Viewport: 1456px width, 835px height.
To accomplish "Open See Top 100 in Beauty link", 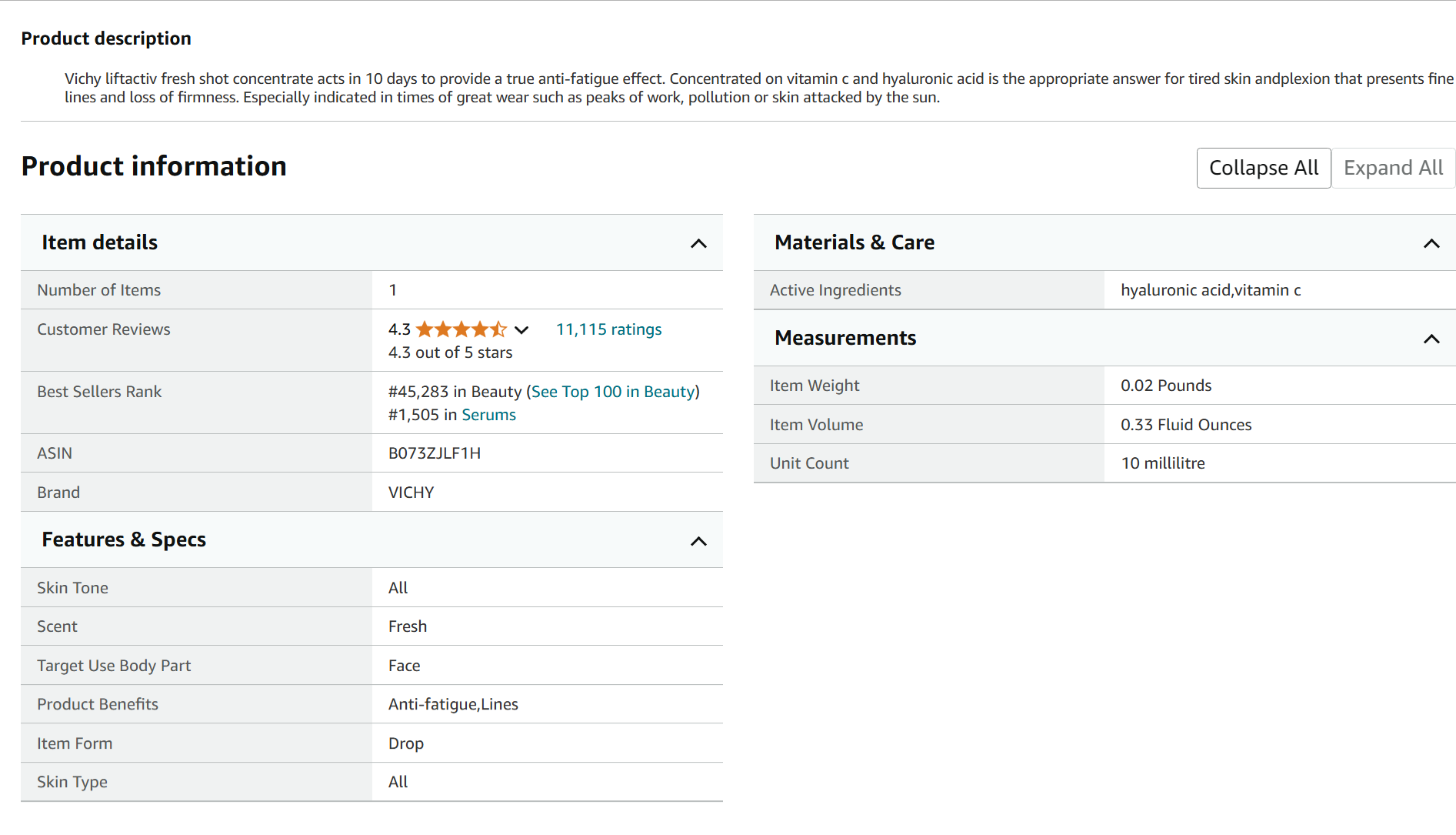I will pos(613,392).
